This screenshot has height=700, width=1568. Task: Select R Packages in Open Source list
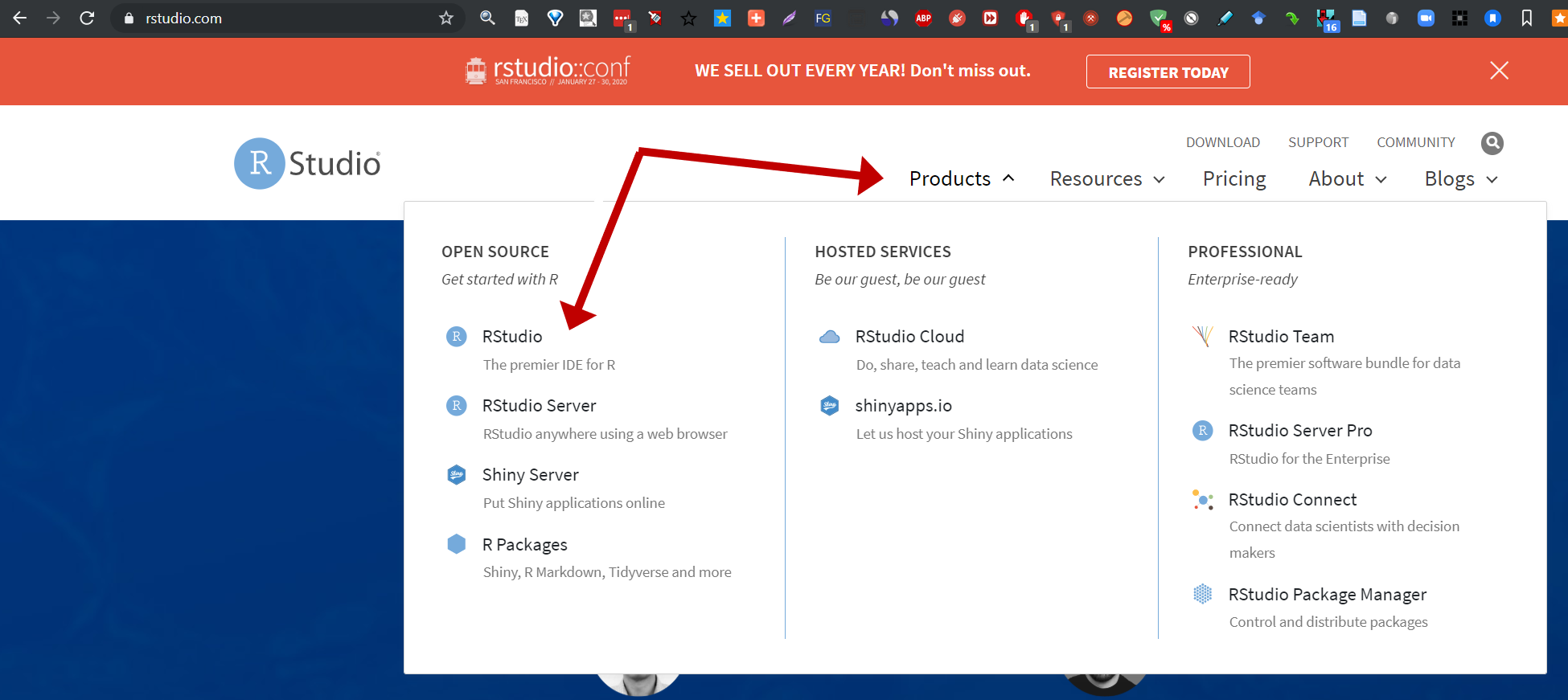pyautogui.click(x=524, y=545)
